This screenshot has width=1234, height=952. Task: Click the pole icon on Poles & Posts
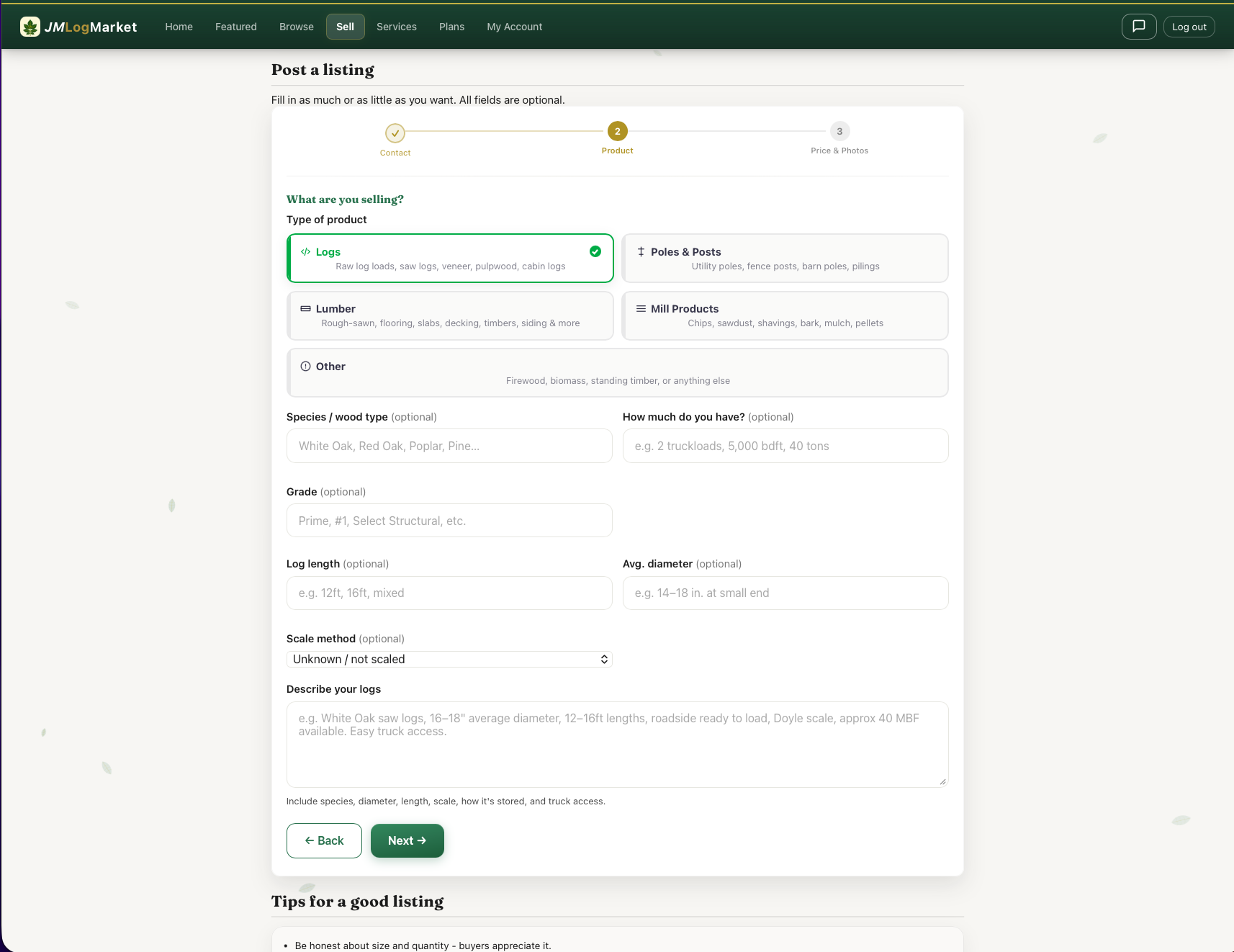tap(640, 251)
